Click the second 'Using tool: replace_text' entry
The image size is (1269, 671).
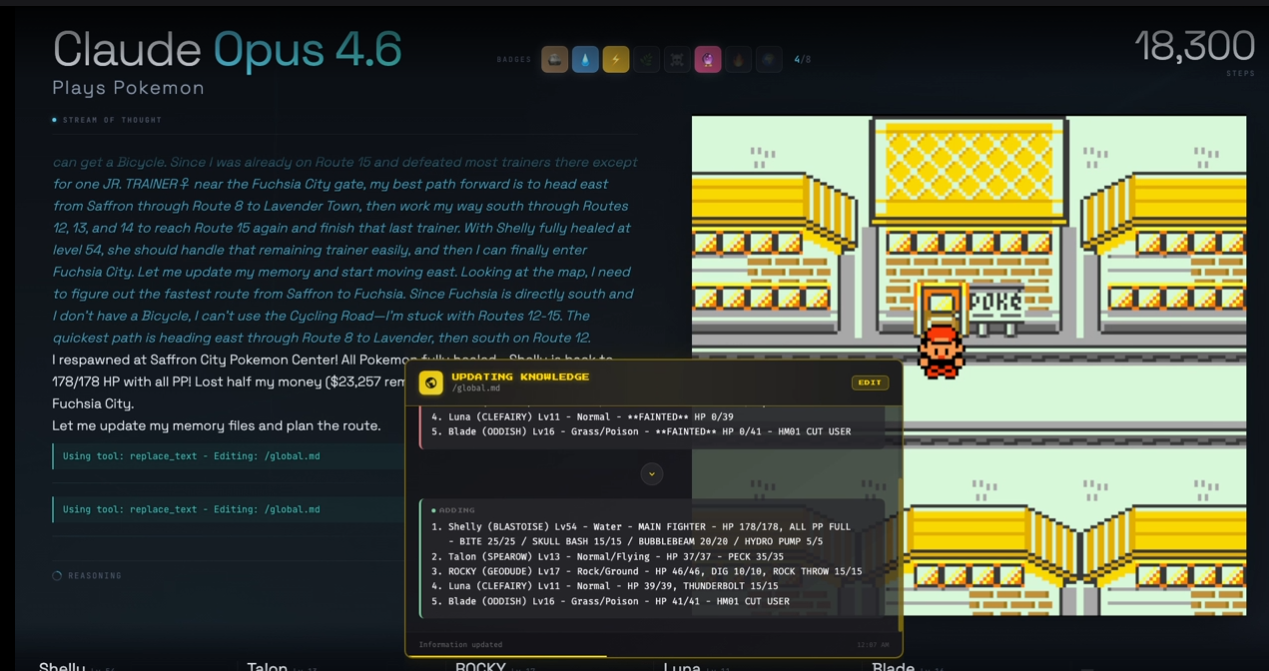(x=228, y=509)
